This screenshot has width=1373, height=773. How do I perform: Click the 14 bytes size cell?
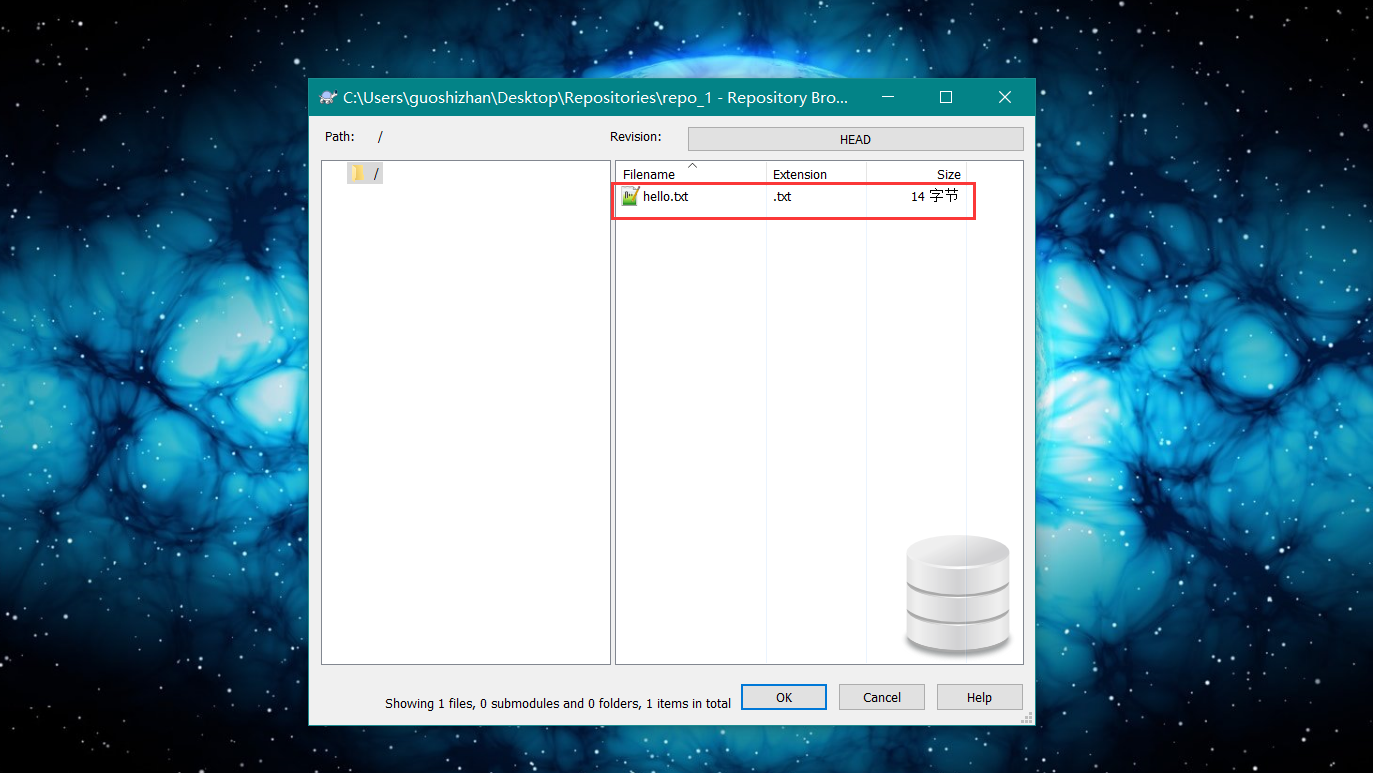tap(934, 197)
